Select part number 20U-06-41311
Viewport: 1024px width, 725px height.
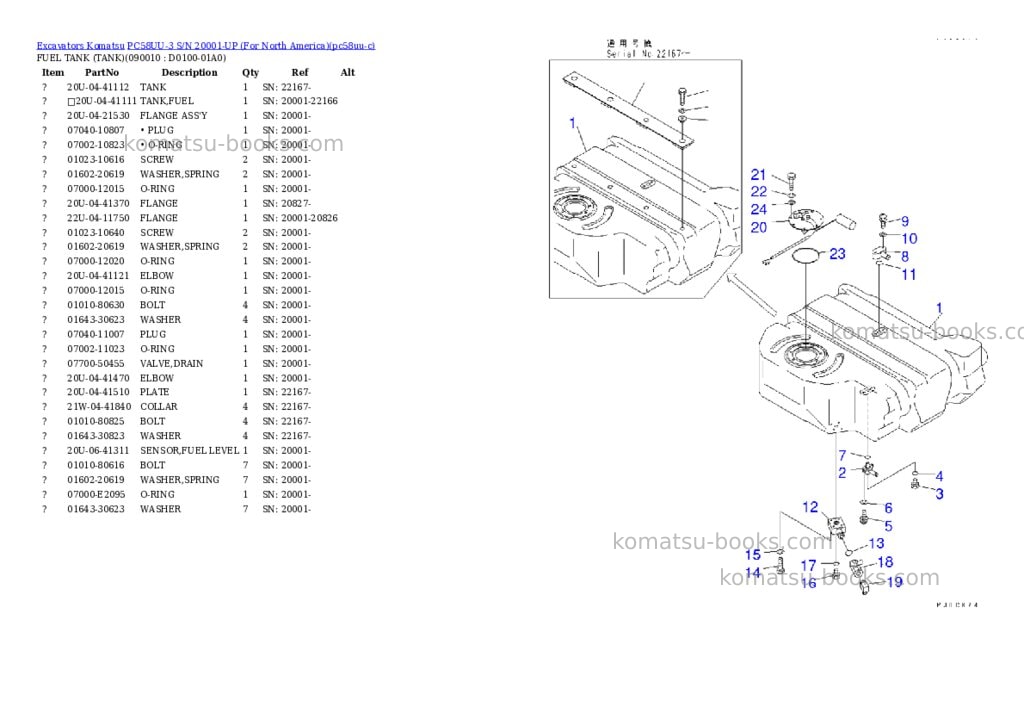click(x=98, y=451)
